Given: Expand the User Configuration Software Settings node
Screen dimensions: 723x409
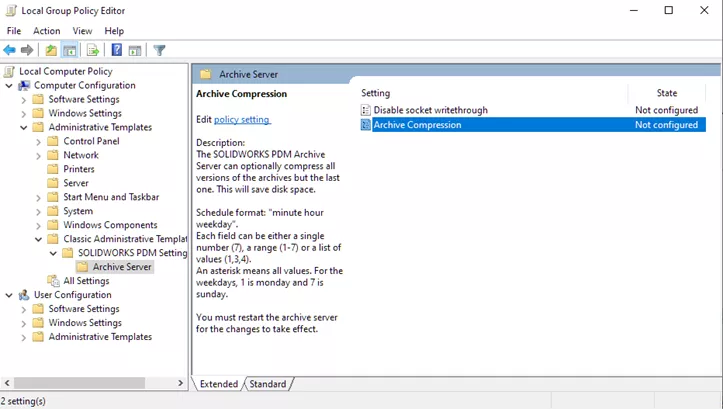Looking at the screenshot, I should pyautogui.click(x=24, y=310).
